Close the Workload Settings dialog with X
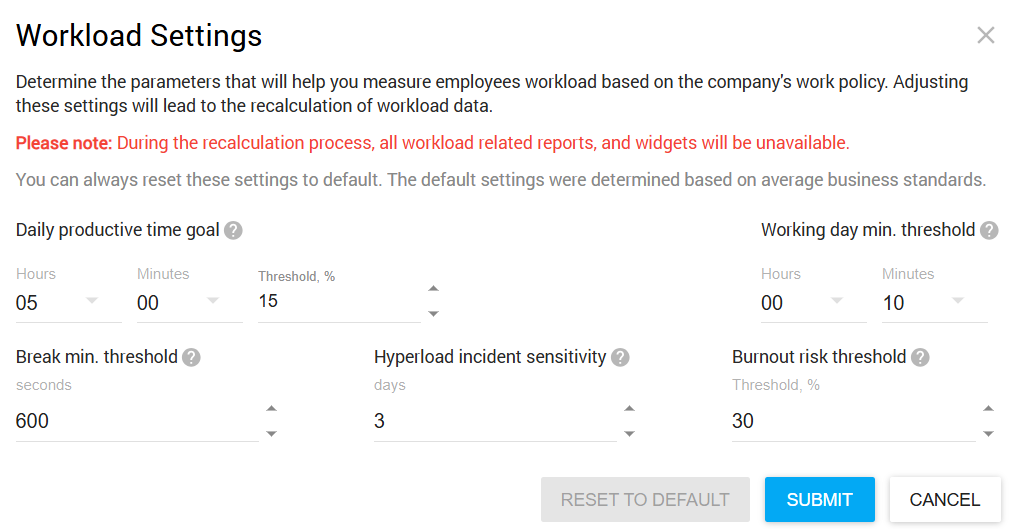 [986, 36]
